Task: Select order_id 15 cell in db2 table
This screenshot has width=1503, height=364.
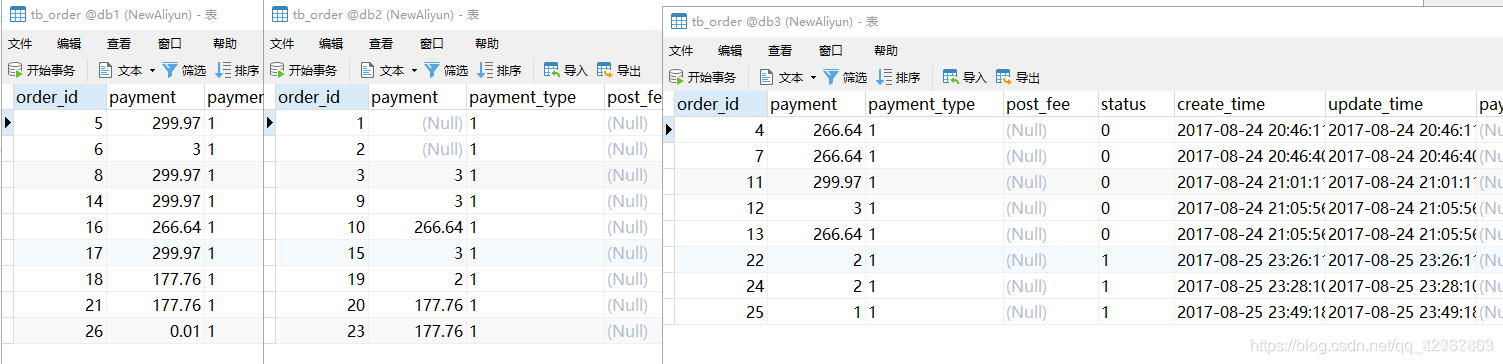Action: [x=321, y=253]
